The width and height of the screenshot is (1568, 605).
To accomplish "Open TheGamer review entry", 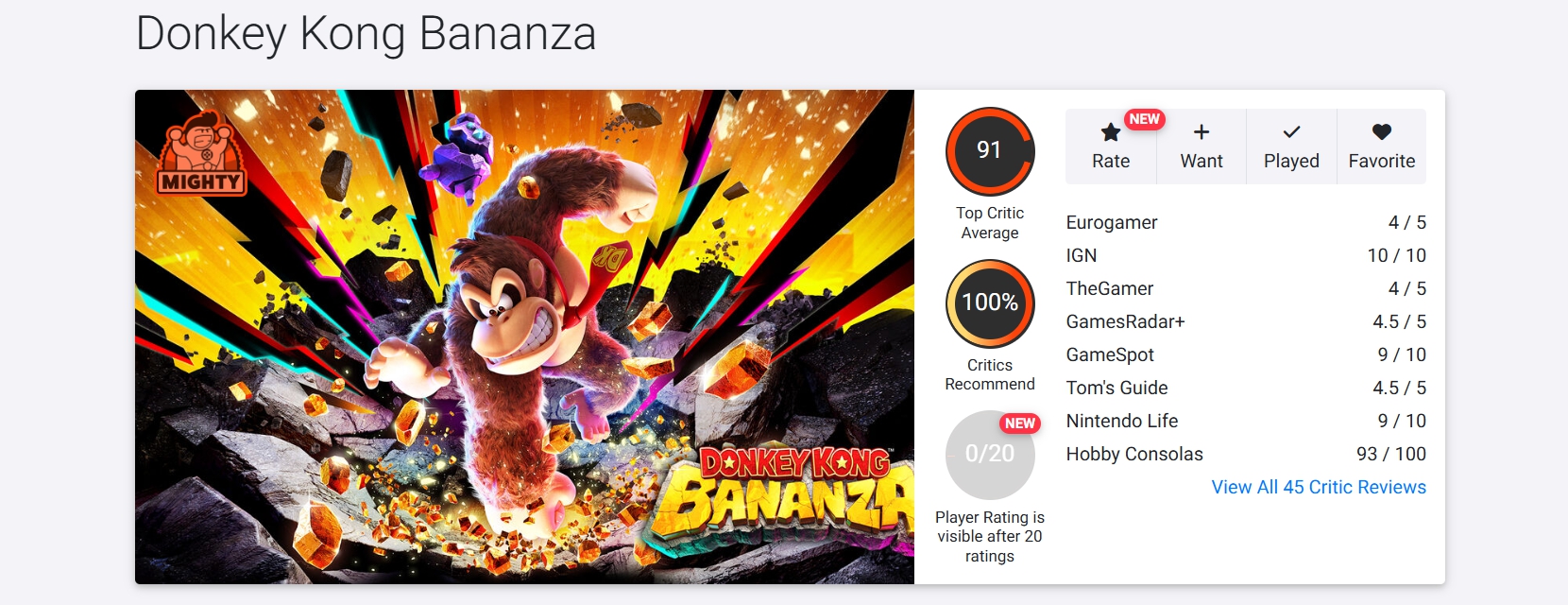I will pyautogui.click(x=1246, y=288).
